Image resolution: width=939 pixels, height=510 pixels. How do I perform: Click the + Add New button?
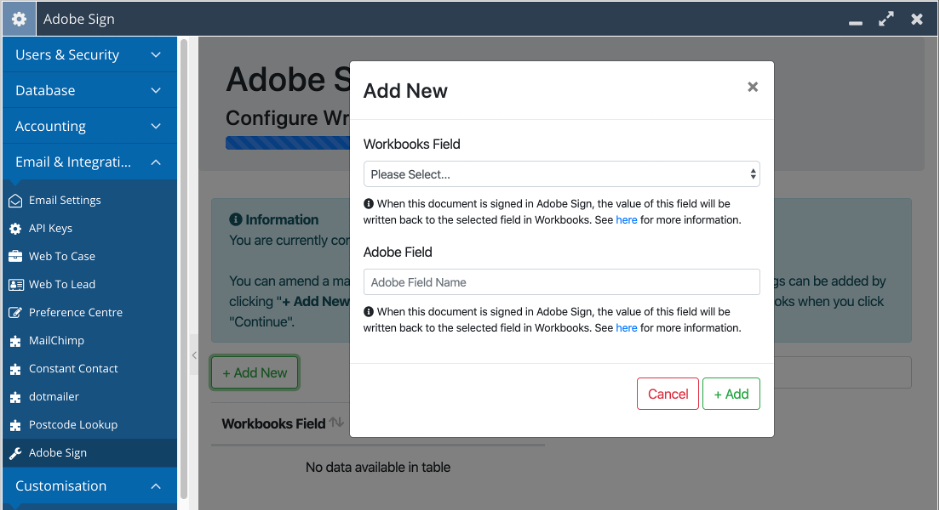[x=255, y=373]
